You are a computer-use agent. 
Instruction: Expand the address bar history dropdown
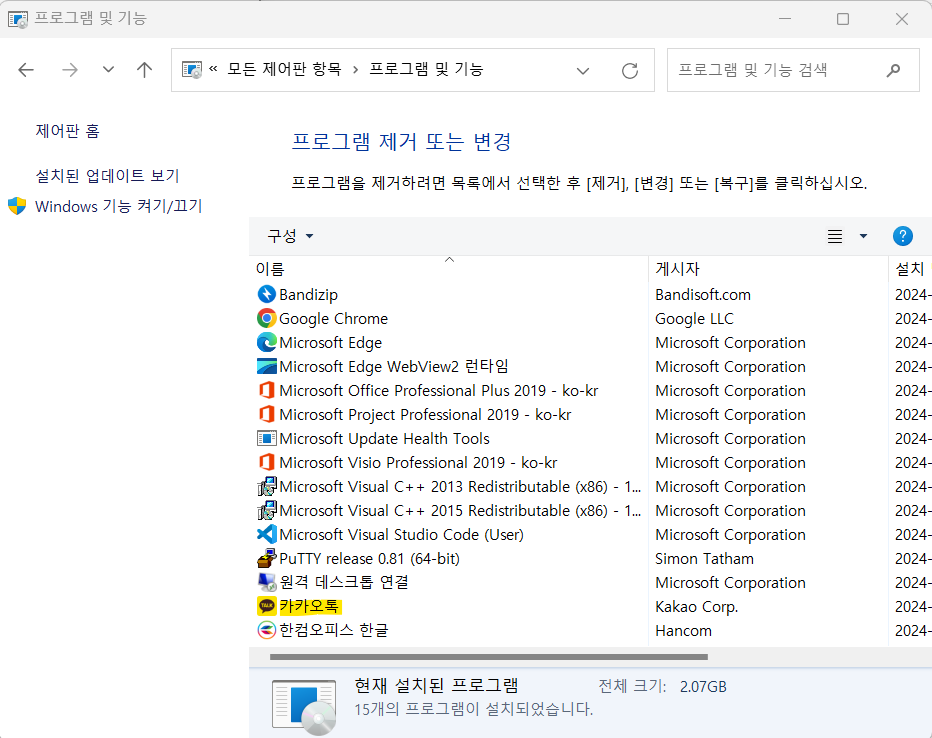coord(583,71)
